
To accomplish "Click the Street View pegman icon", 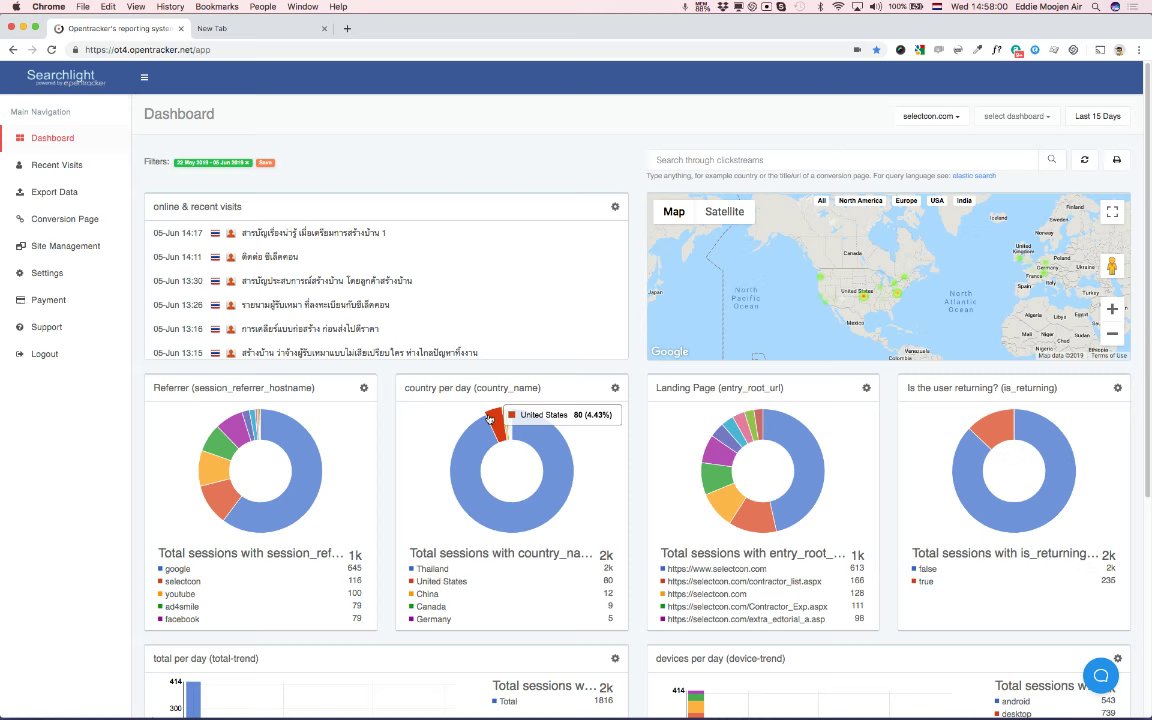I will click(x=1112, y=265).
